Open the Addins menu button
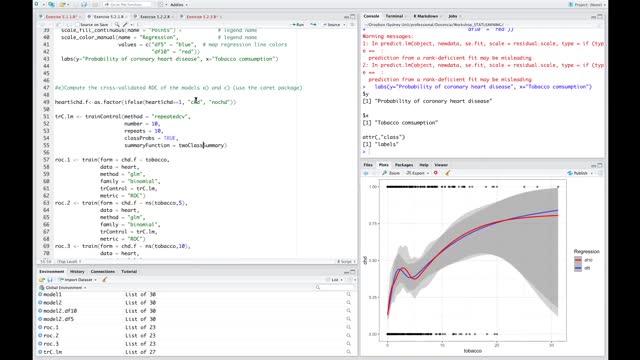 (178, 4)
